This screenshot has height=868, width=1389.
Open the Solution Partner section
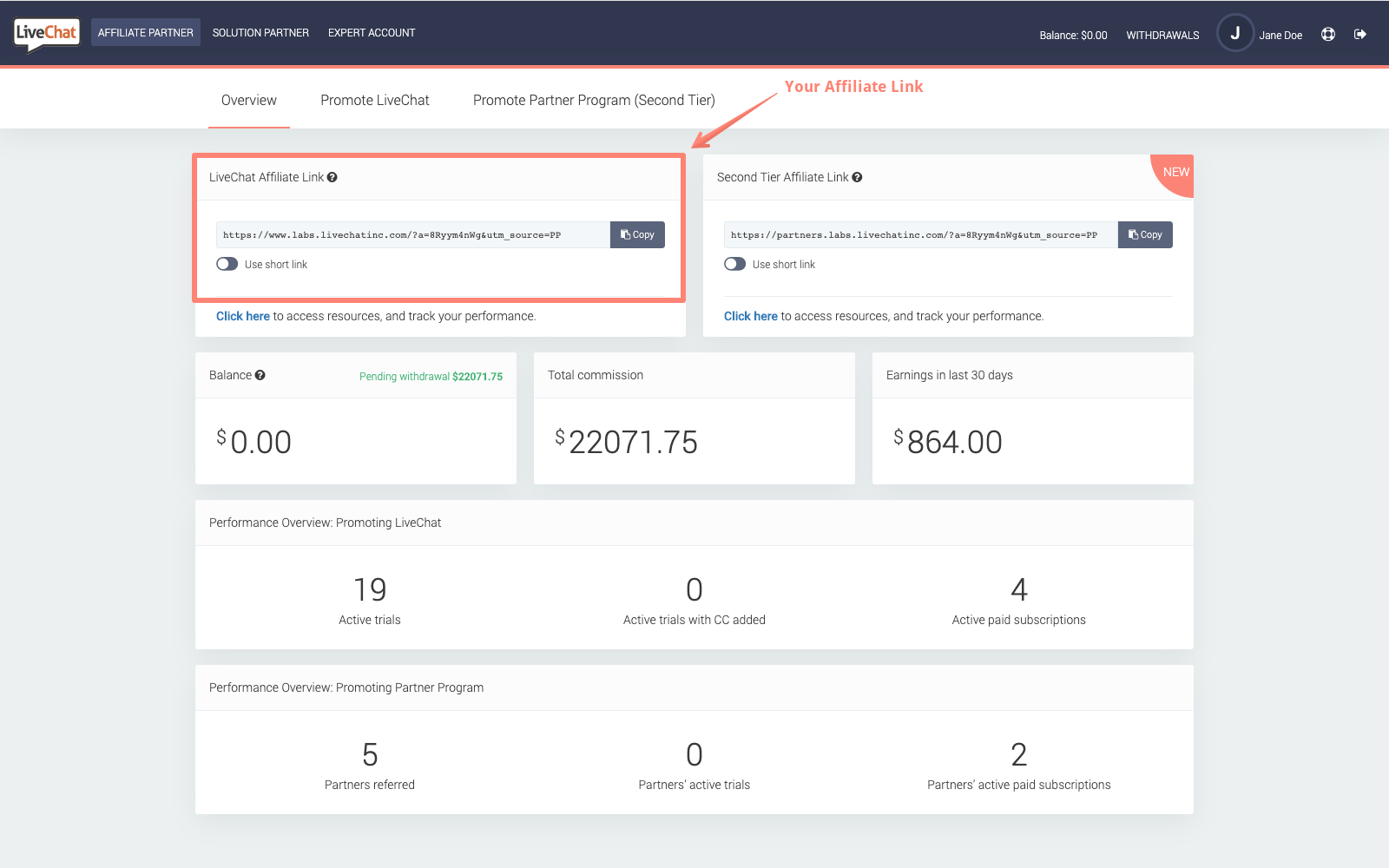click(x=260, y=33)
